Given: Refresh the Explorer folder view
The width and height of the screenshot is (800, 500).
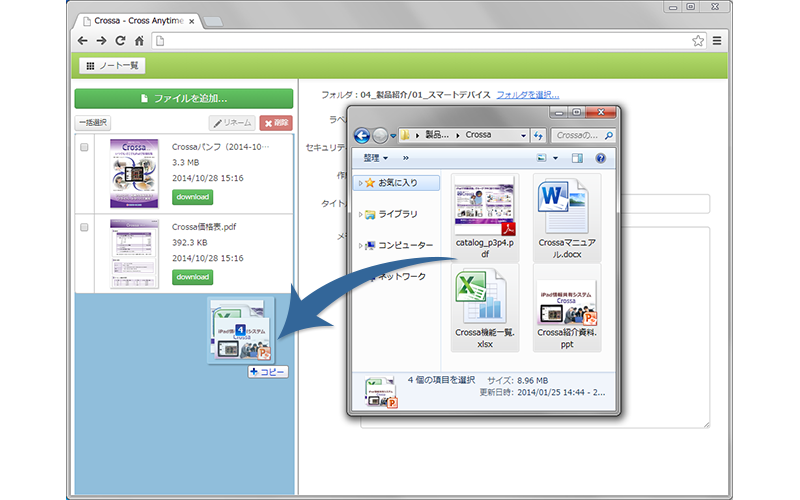Looking at the screenshot, I should click(x=538, y=135).
